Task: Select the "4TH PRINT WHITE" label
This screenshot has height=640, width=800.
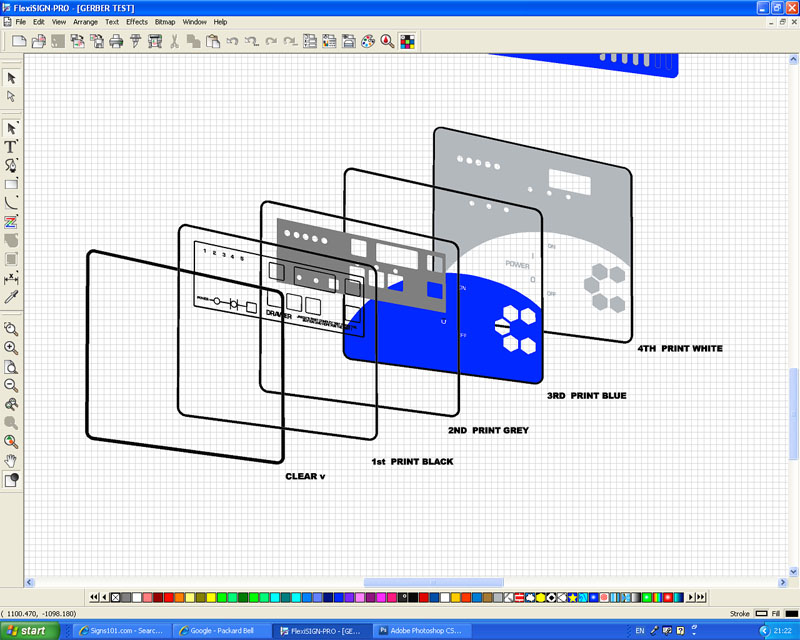Action: 680,349
